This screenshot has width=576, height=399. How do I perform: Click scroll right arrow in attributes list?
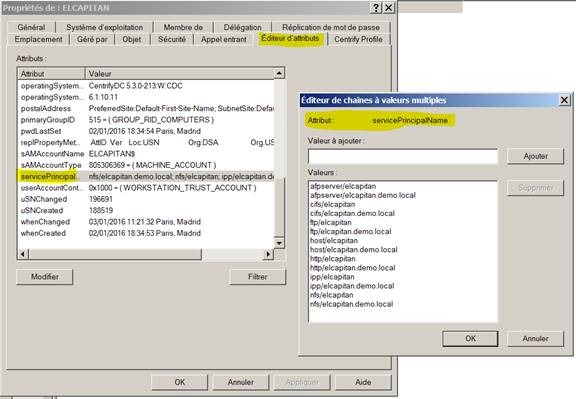pos(269,254)
